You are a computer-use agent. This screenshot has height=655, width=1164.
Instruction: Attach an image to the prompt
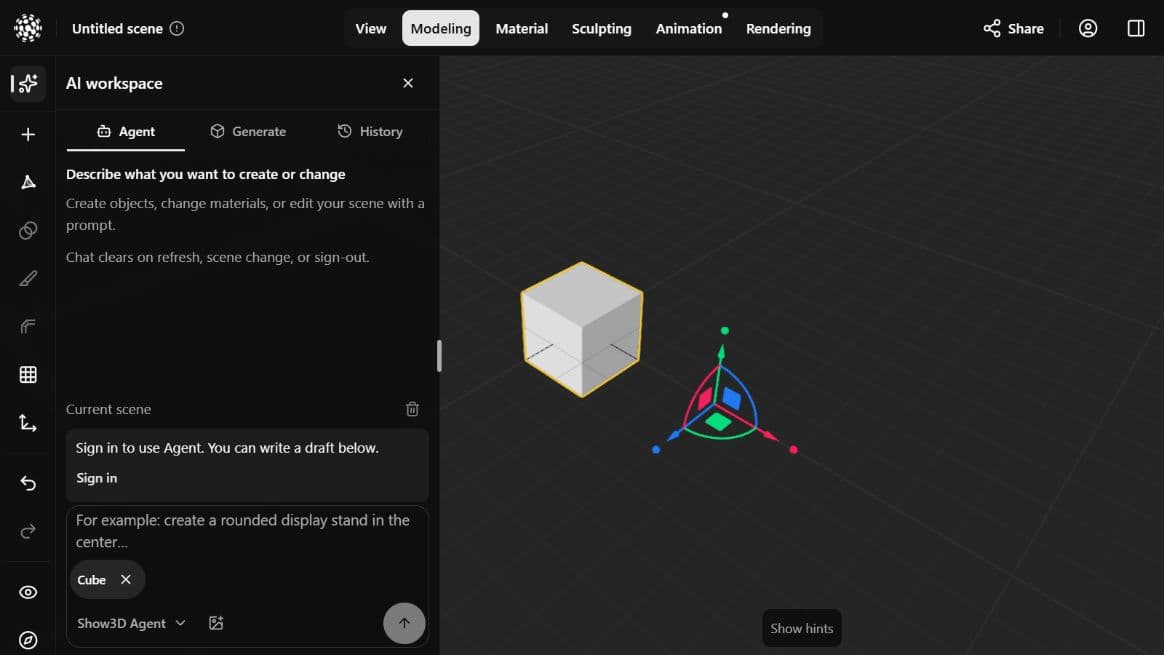[x=216, y=623]
